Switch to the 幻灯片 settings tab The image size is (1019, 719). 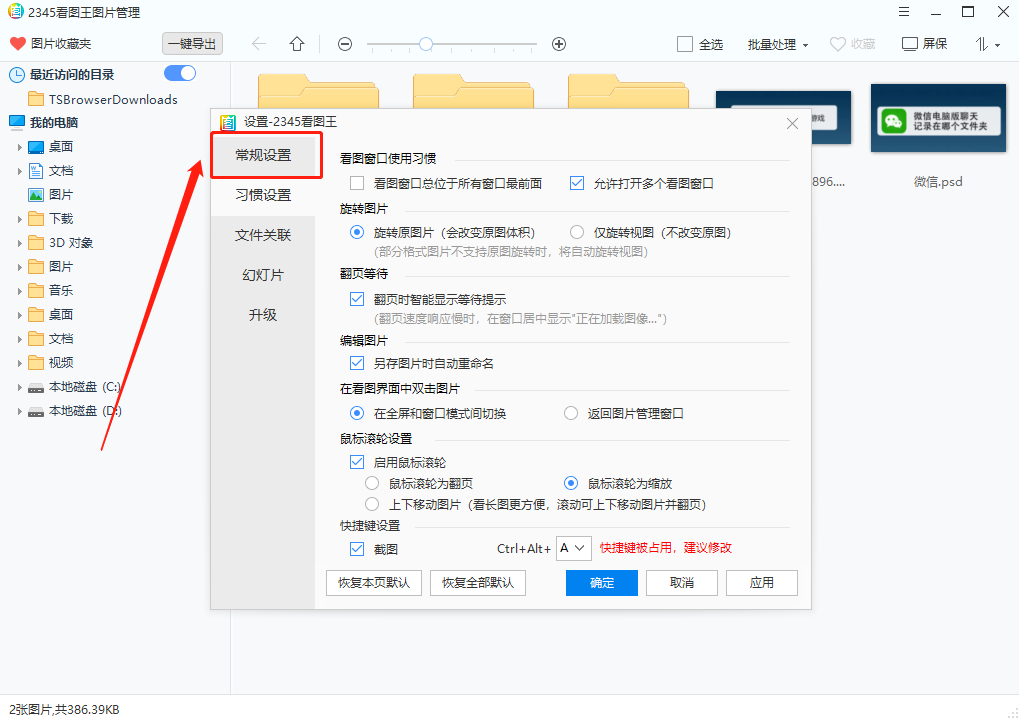pyautogui.click(x=265, y=275)
